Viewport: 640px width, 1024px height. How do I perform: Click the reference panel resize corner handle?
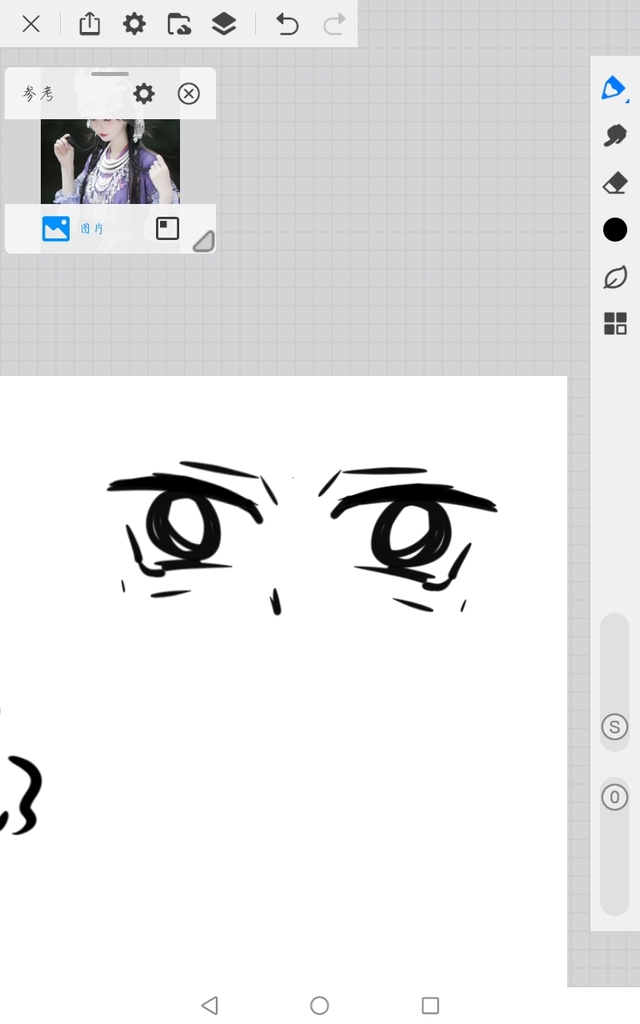click(204, 241)
